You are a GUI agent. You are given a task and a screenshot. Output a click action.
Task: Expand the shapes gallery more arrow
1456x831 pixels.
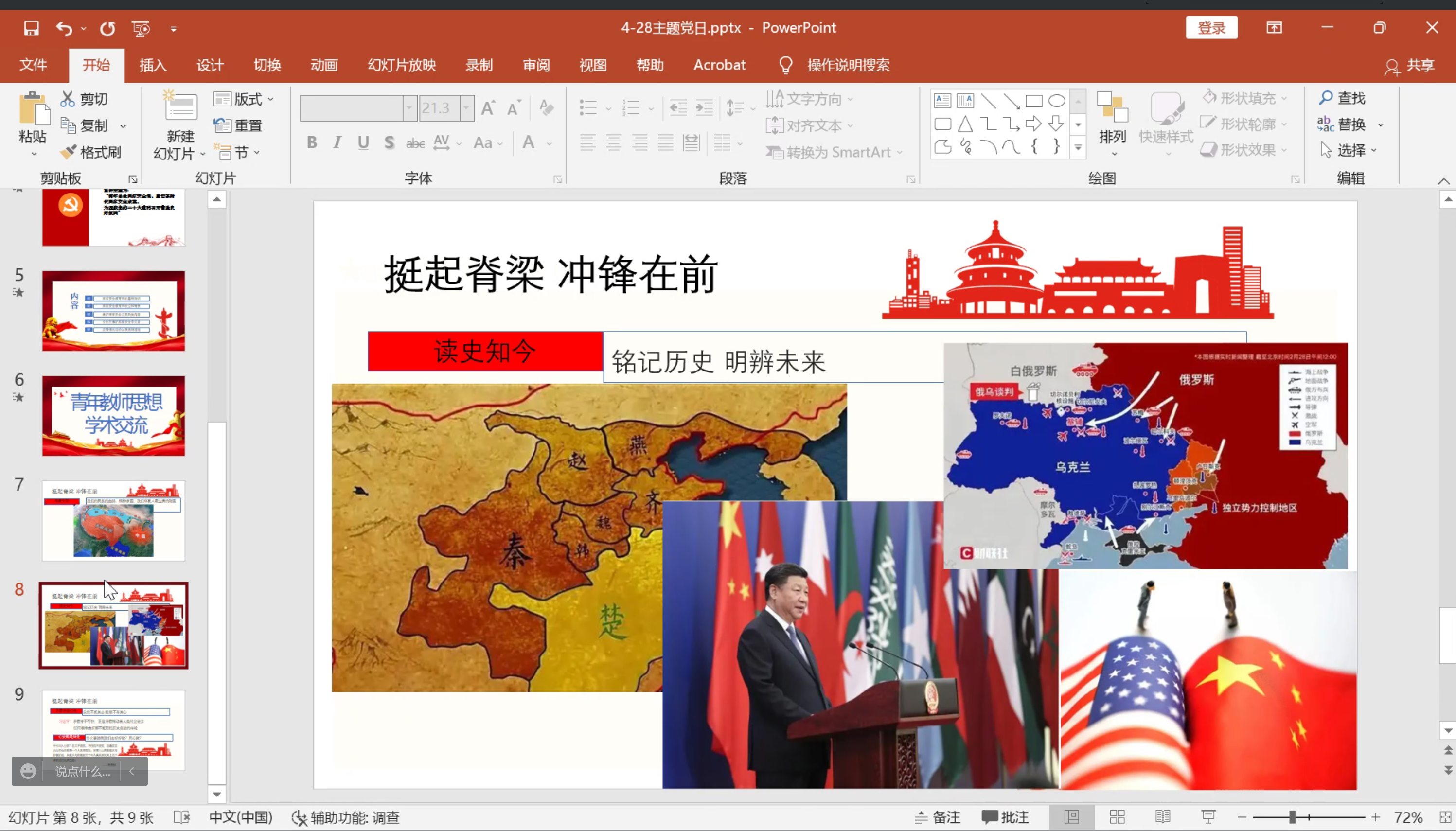click(1078, 147)
